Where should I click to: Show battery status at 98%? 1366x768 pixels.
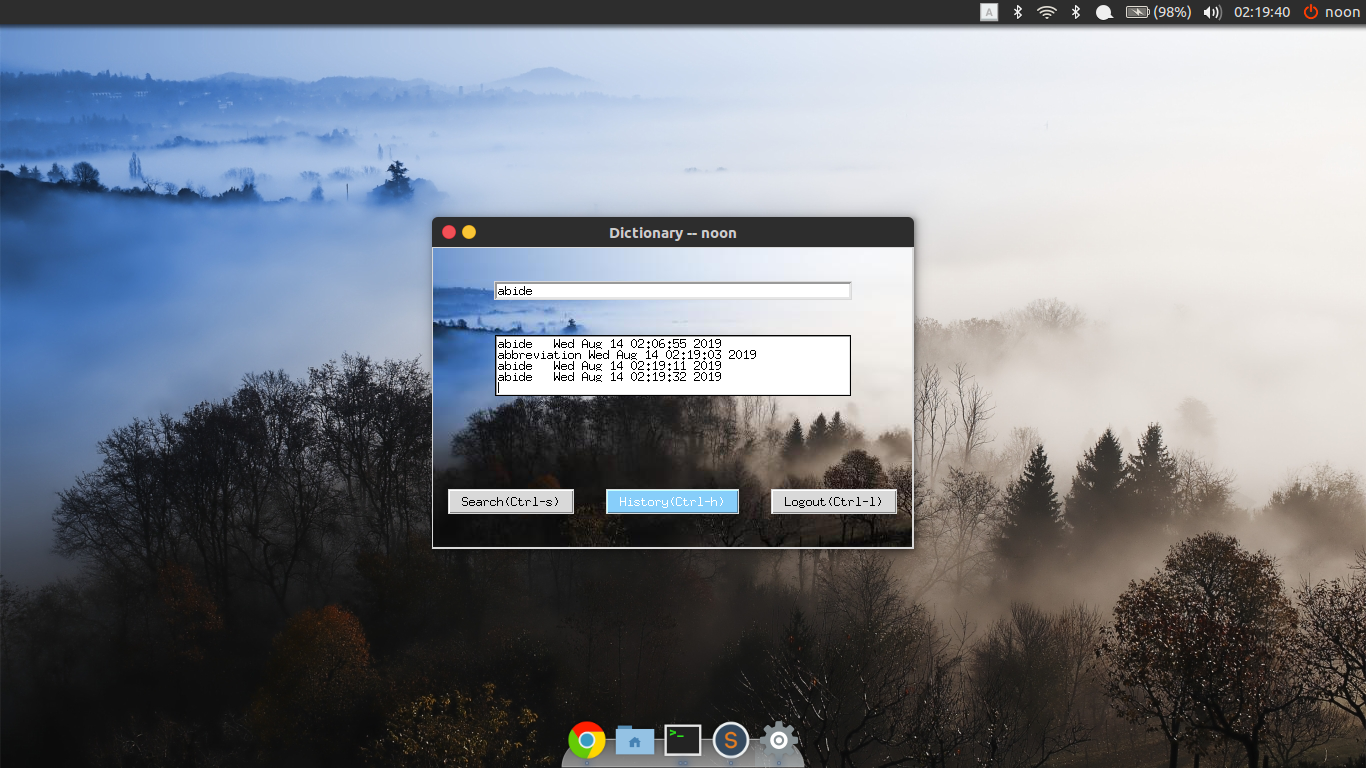1158,12
